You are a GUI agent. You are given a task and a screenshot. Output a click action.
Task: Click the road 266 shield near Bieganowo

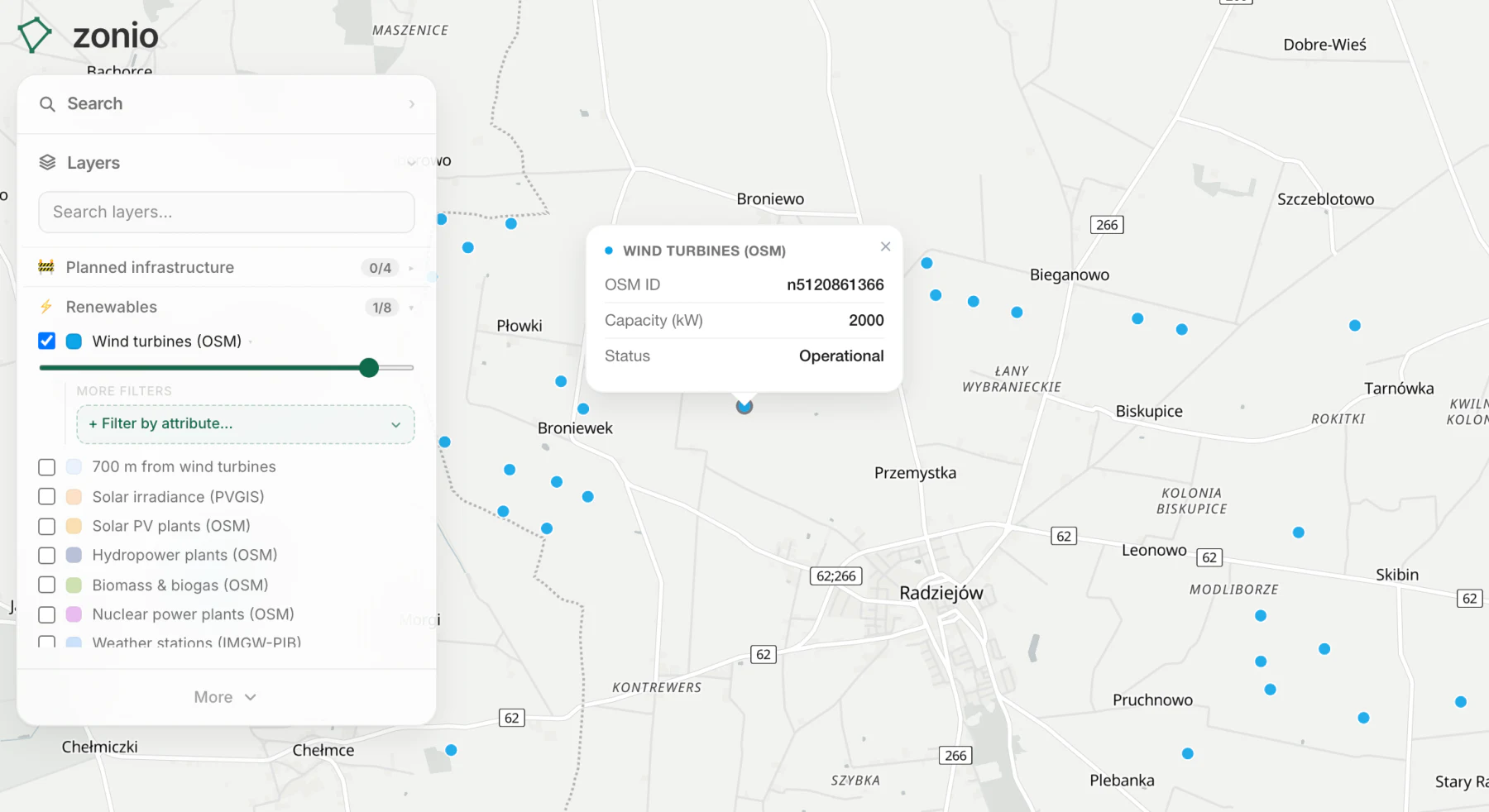(1107, 225)
